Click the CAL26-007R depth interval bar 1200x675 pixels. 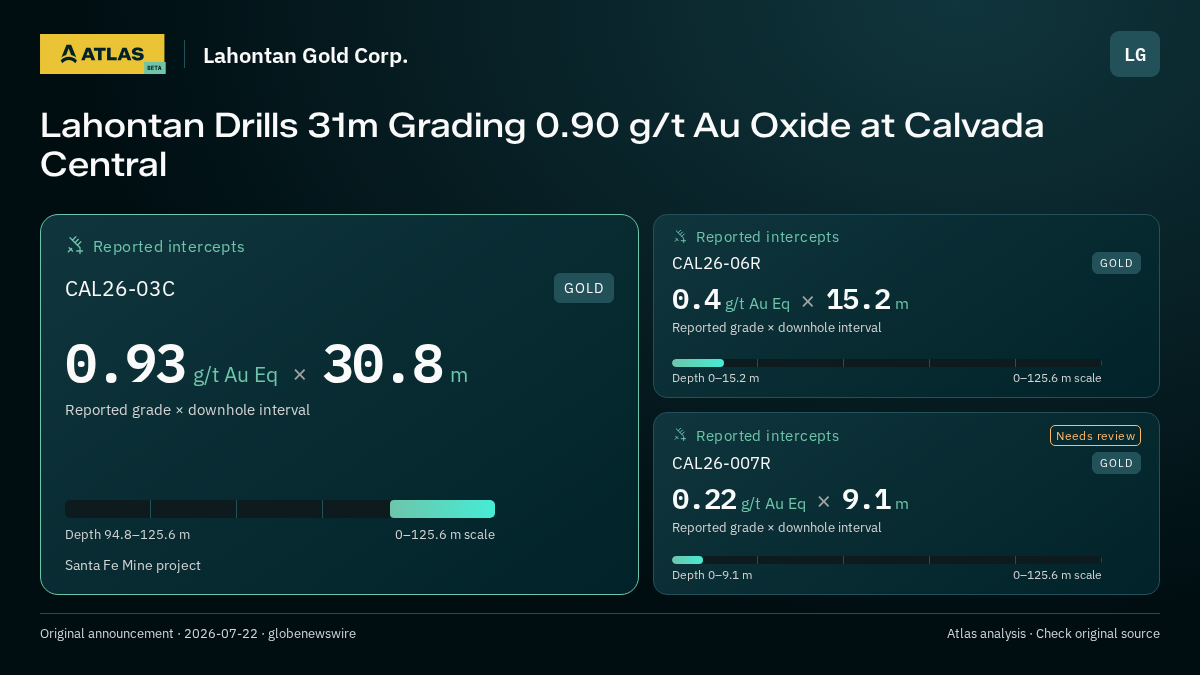pos(887,560)
